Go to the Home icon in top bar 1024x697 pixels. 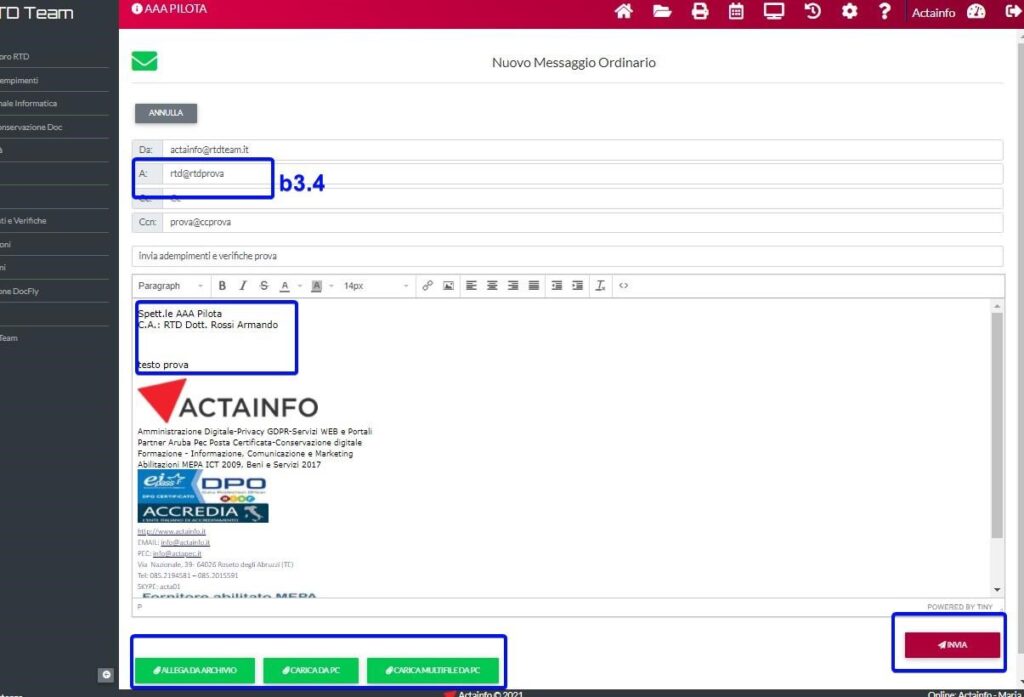coord(624,12)
